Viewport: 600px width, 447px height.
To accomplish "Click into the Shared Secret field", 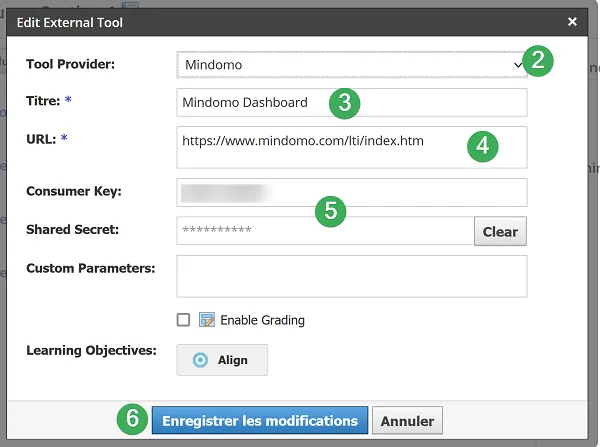I will click(325, 231).
